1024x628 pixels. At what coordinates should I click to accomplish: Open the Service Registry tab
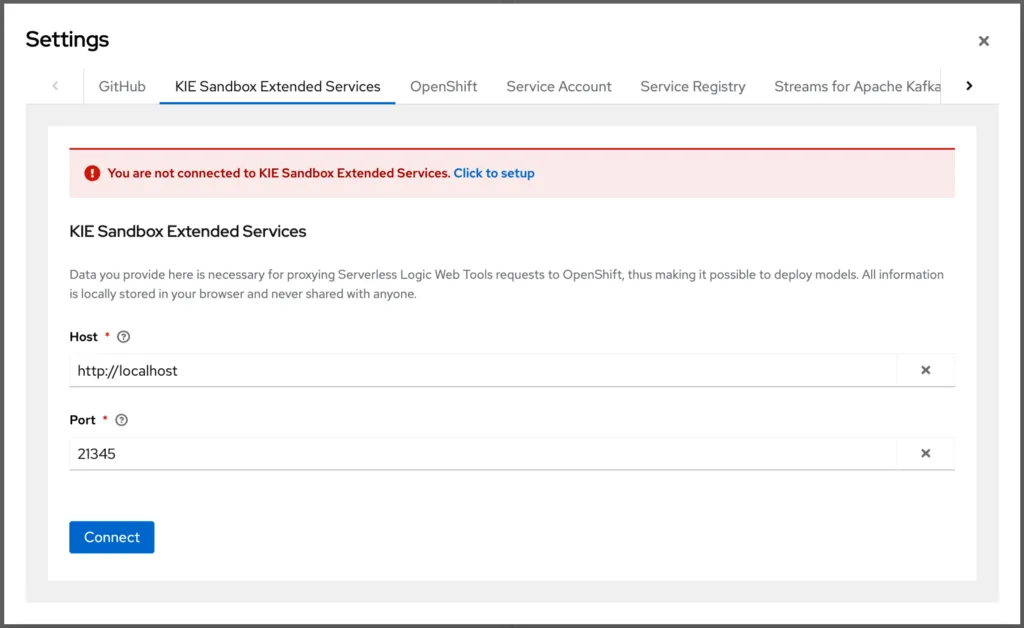(693, 86)
